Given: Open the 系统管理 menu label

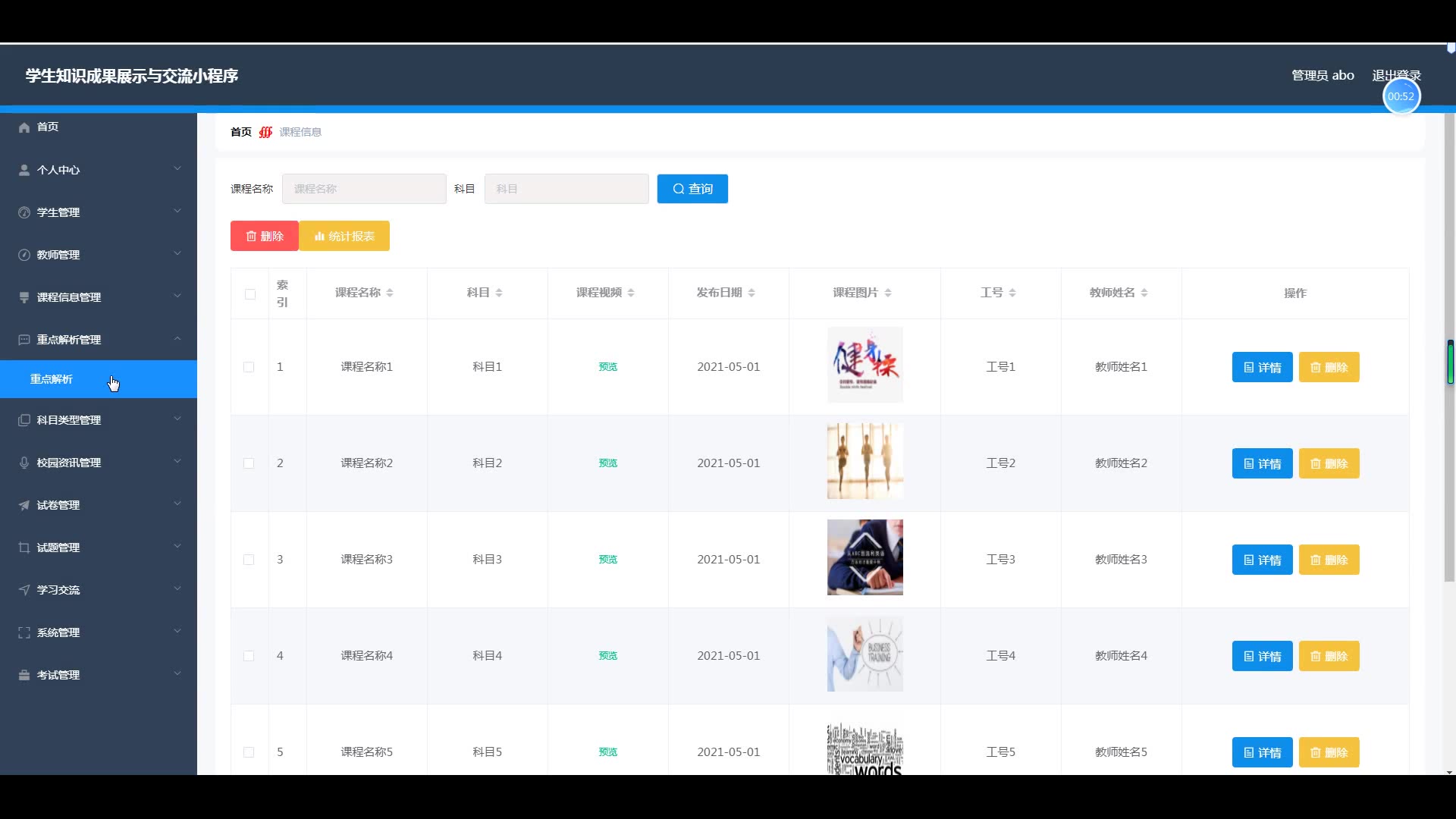Looking at the screenshot, I should click(58, 632).
